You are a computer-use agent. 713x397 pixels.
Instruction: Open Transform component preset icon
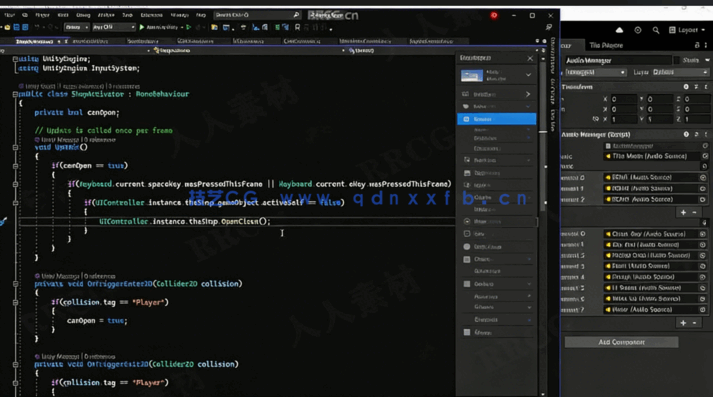tap(696, 86)
